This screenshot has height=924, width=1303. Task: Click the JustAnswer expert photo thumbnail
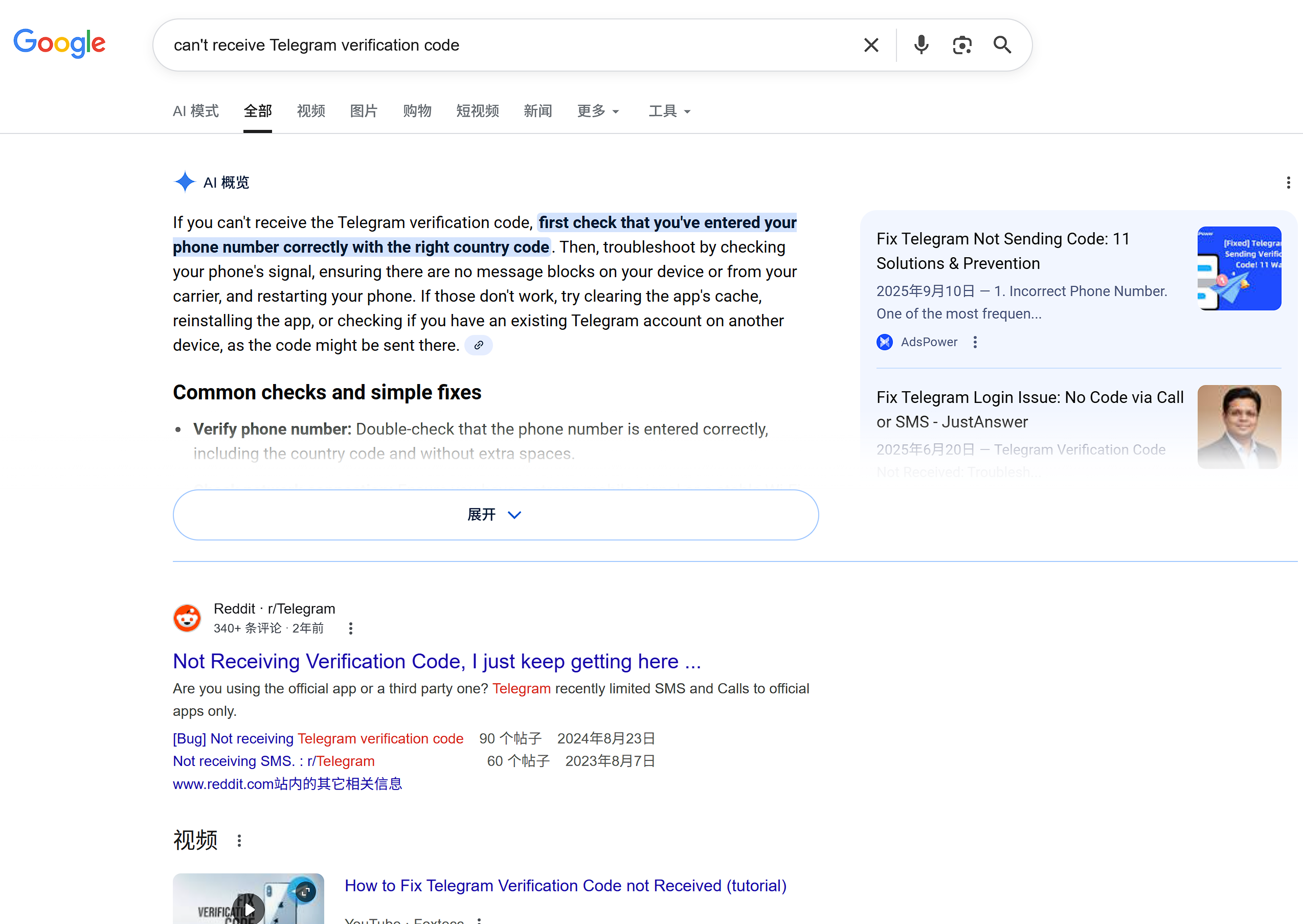click(1239, 427)
